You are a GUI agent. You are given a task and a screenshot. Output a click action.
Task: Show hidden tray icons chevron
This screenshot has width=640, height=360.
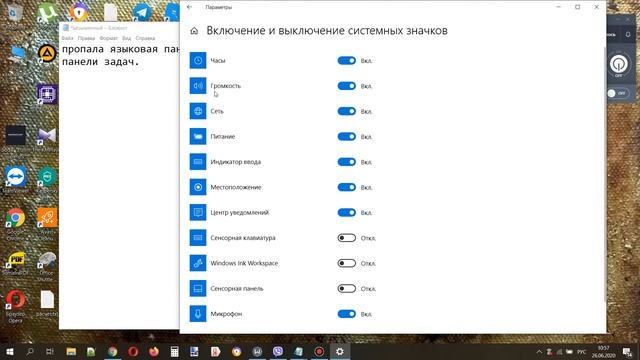click(539, 352)
